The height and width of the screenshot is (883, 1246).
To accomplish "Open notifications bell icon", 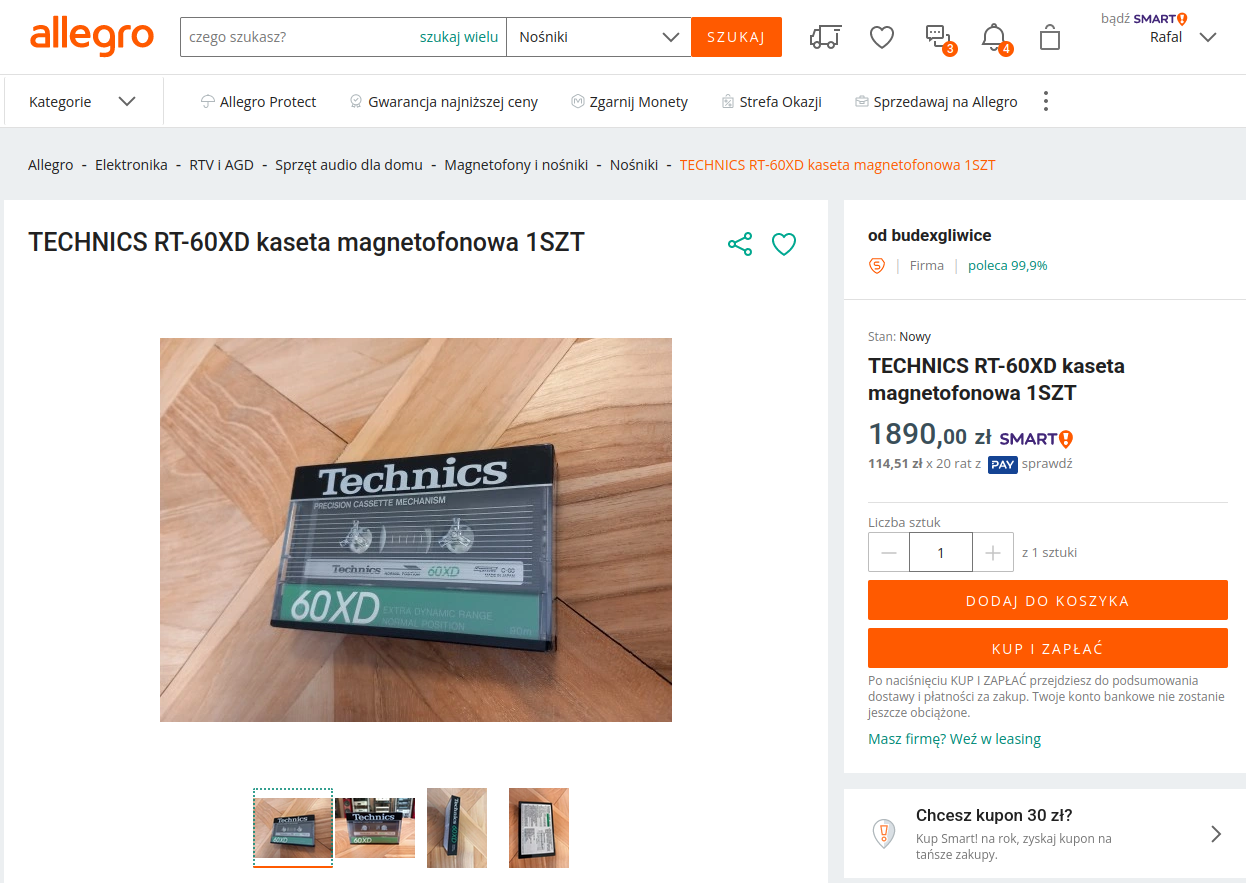I will (995, 39).
